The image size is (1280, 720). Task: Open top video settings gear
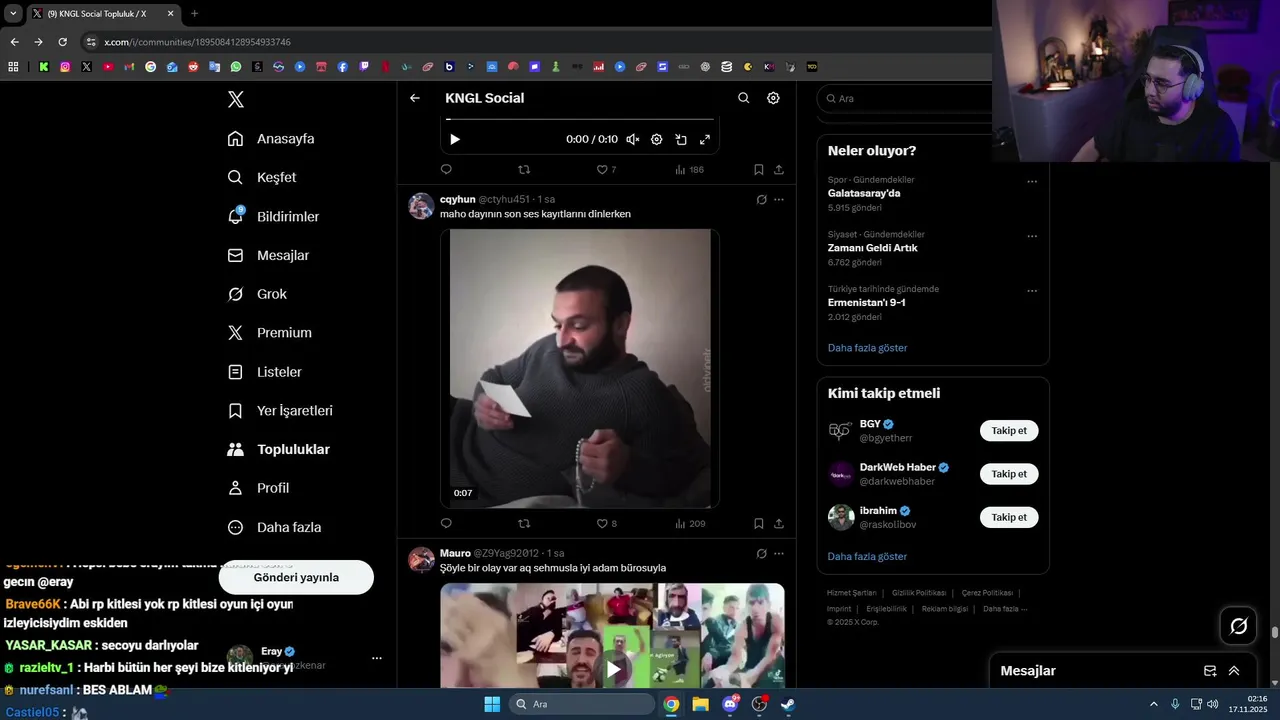657,140
